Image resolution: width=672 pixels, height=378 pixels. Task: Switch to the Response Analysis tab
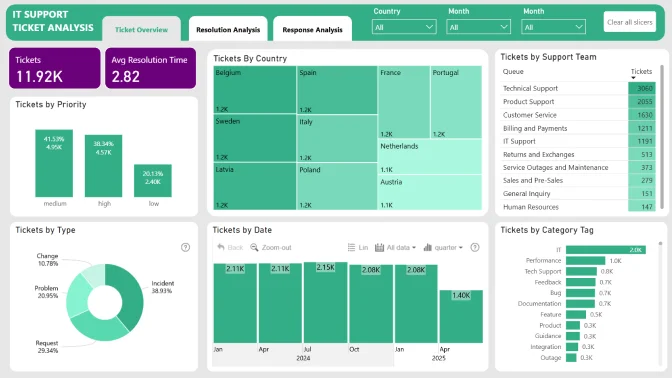312,29
